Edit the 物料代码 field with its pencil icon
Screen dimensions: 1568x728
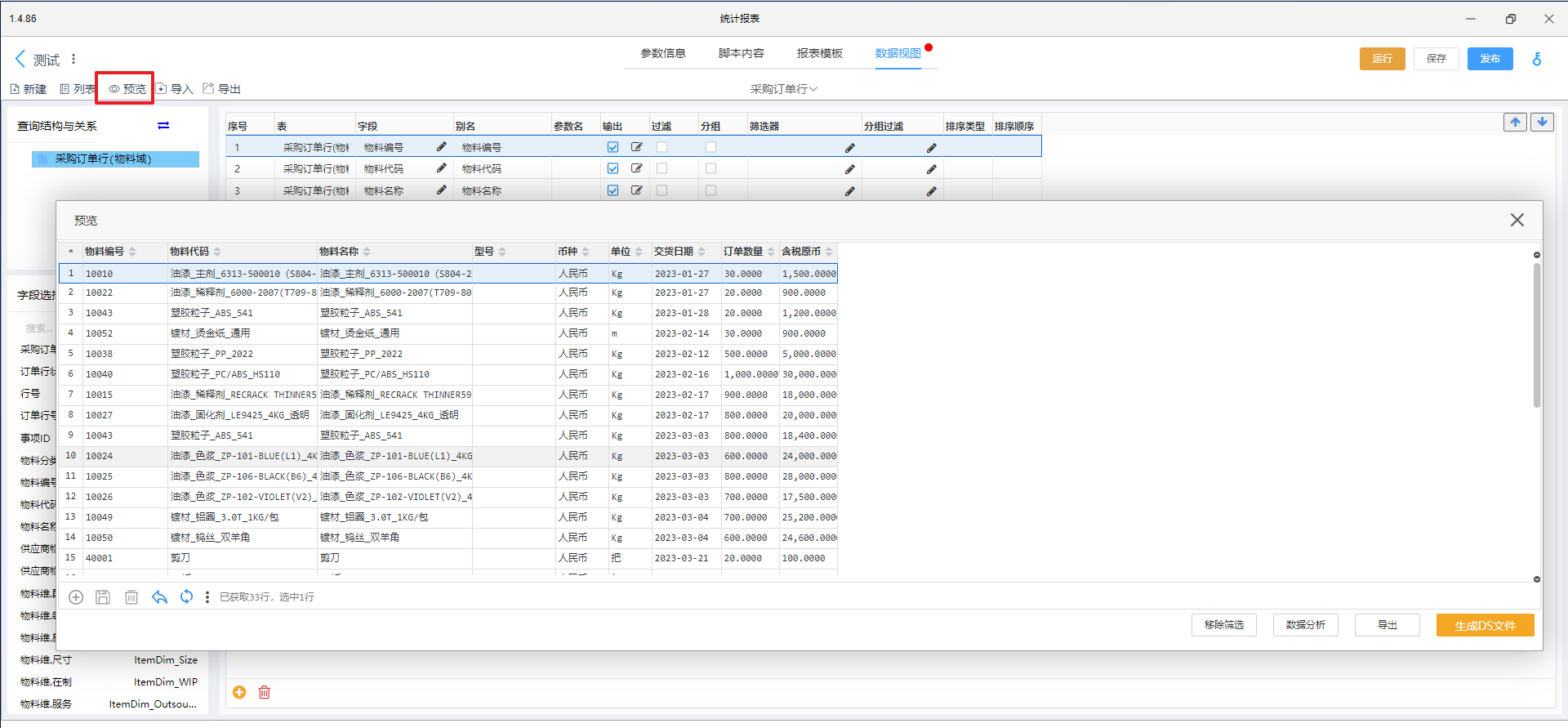tap(442, 168)
